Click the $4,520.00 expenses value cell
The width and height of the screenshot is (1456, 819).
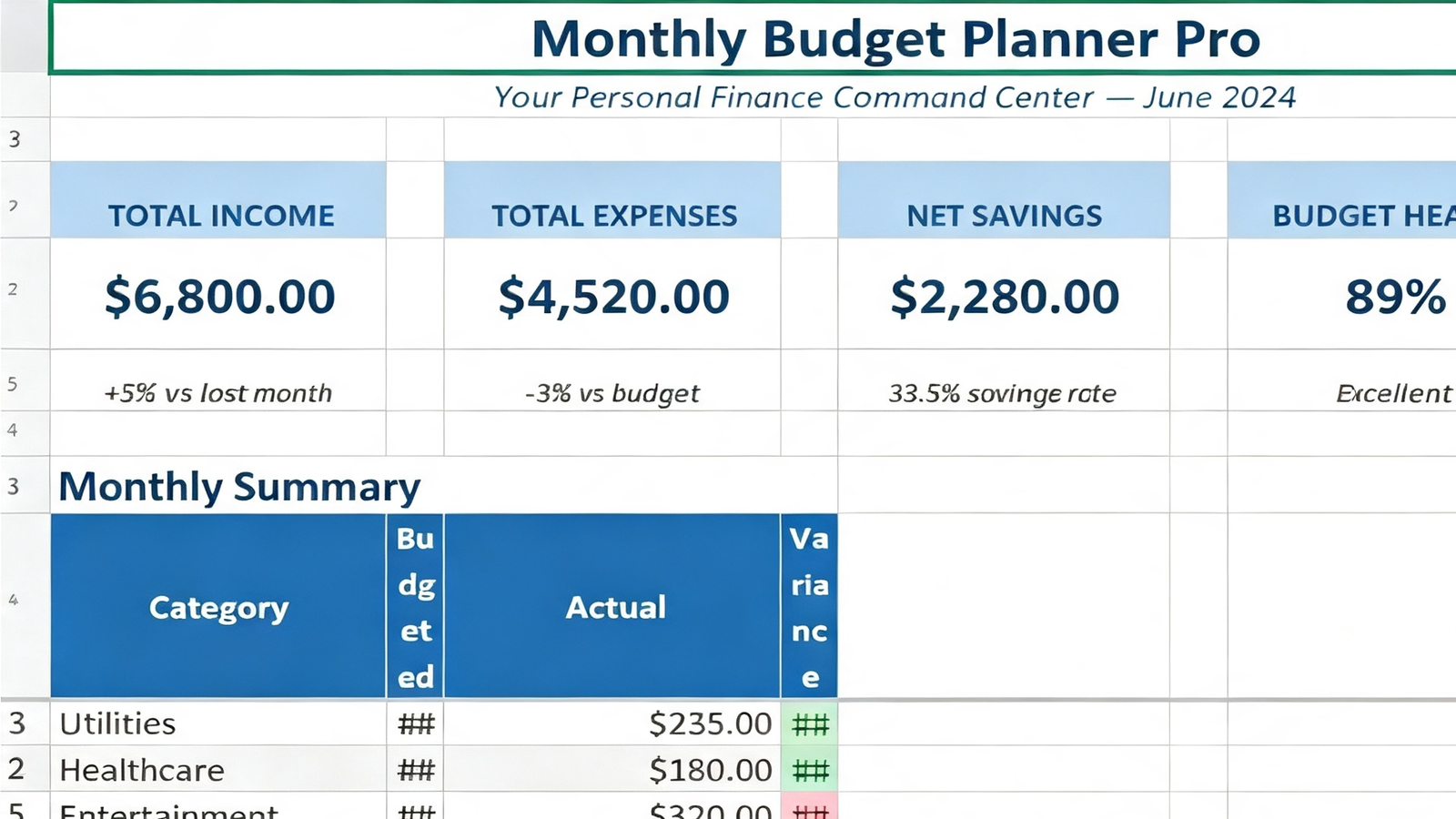pos(612,294)
